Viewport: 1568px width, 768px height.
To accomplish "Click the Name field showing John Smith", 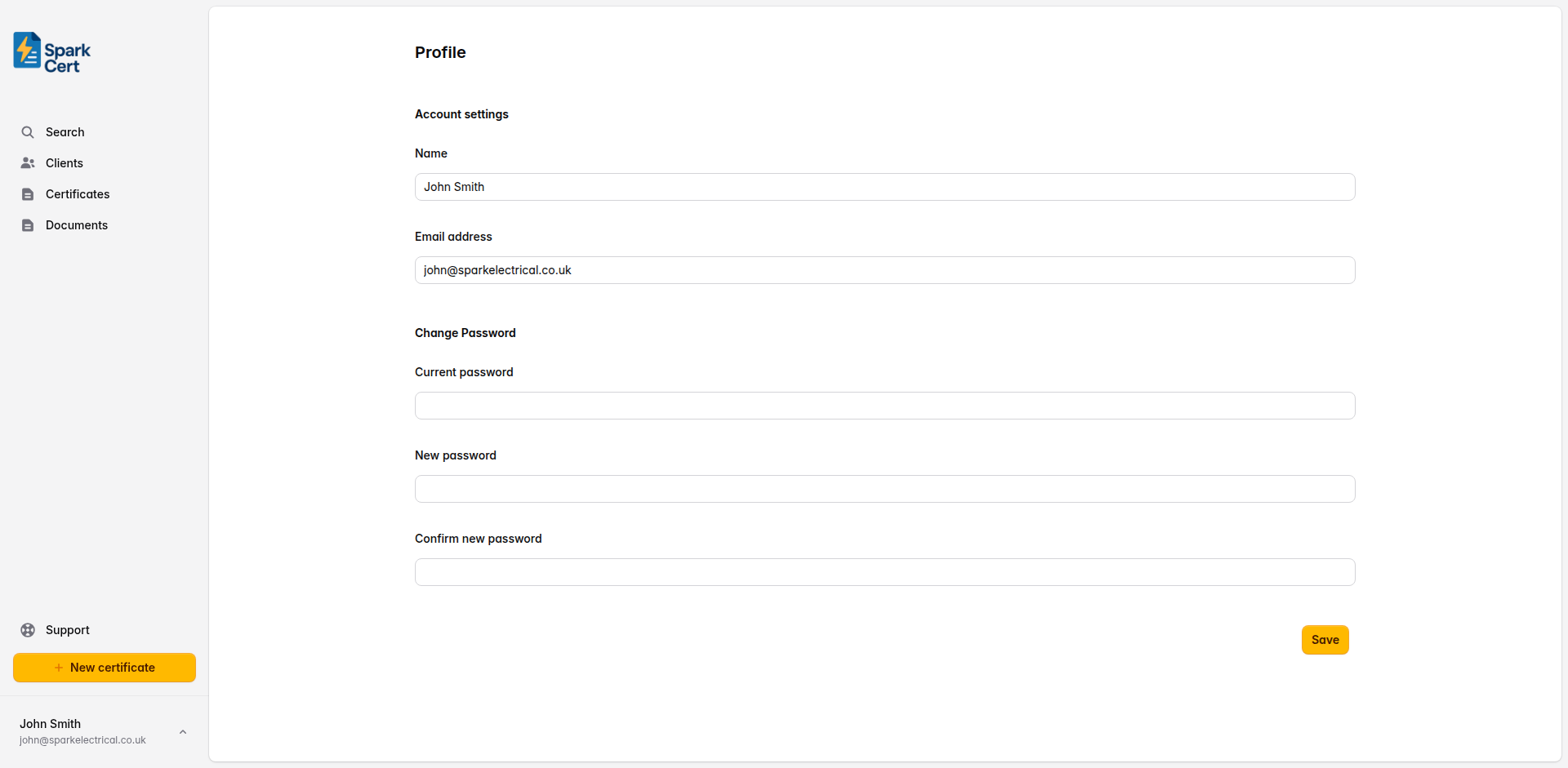I will [x=884, y=186].
